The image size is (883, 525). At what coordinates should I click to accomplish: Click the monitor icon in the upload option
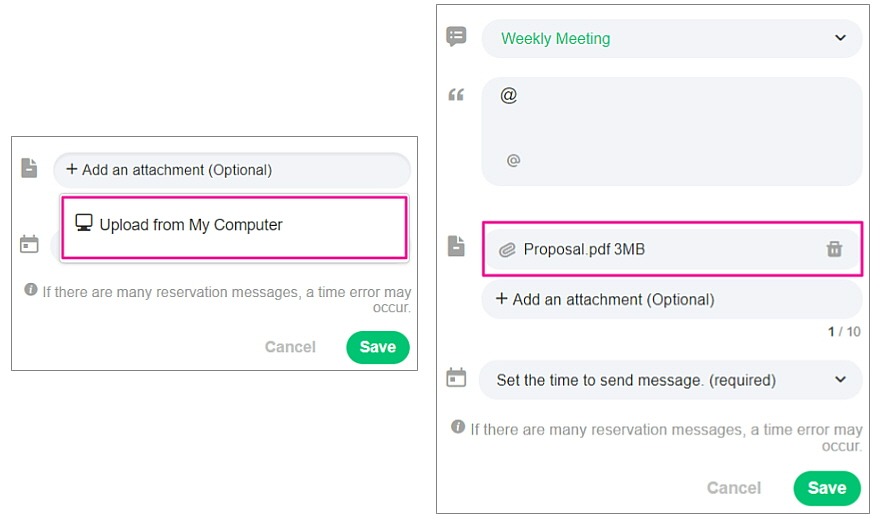[84, 223]
